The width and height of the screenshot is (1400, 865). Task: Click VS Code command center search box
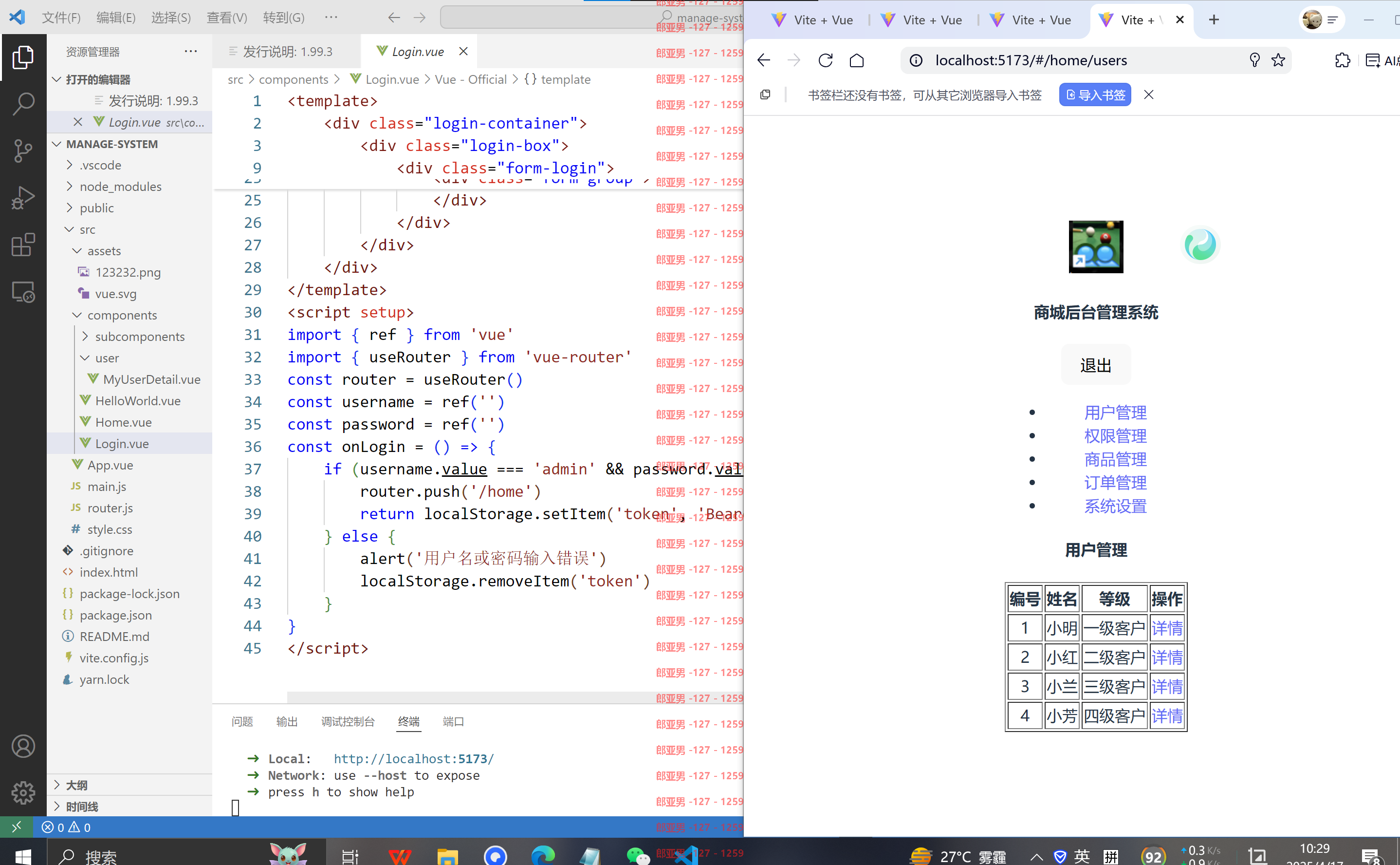591,18
